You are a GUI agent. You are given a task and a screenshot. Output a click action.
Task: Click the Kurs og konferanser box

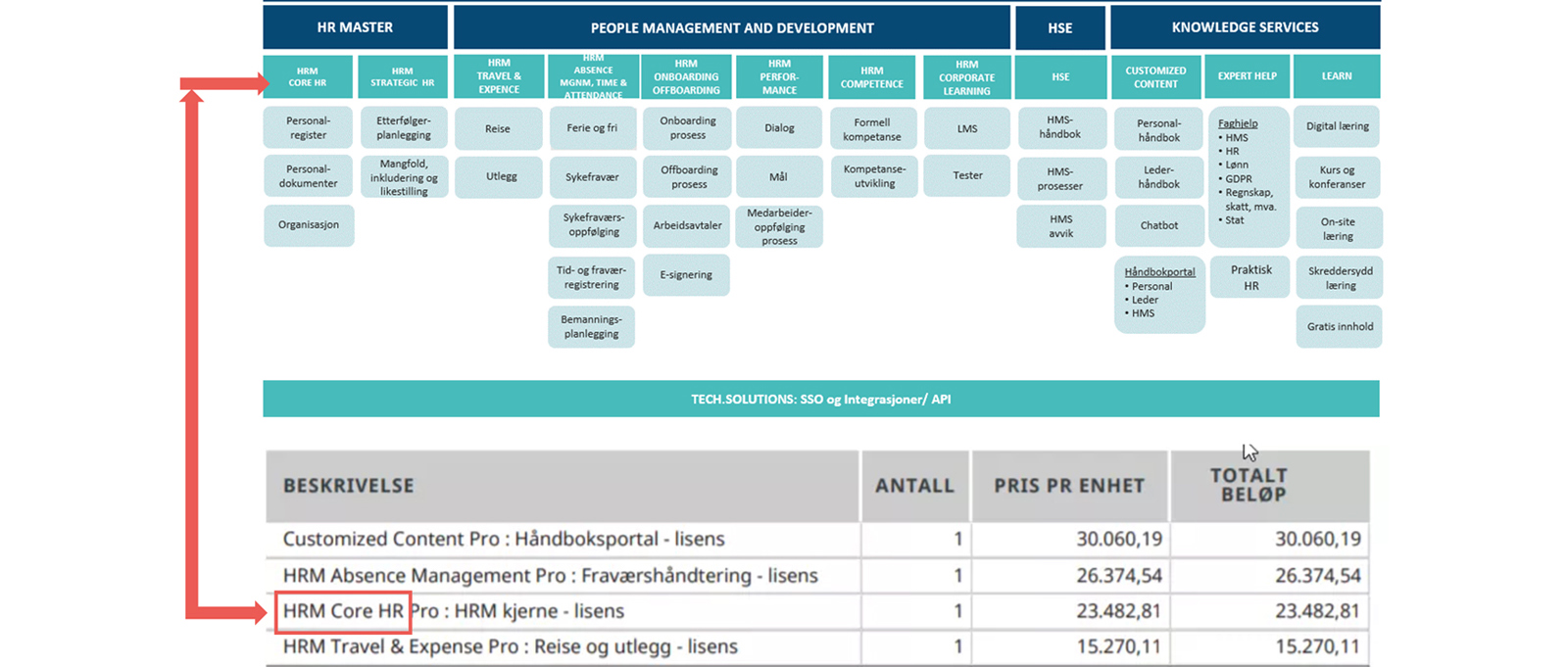pos(1338,177)
